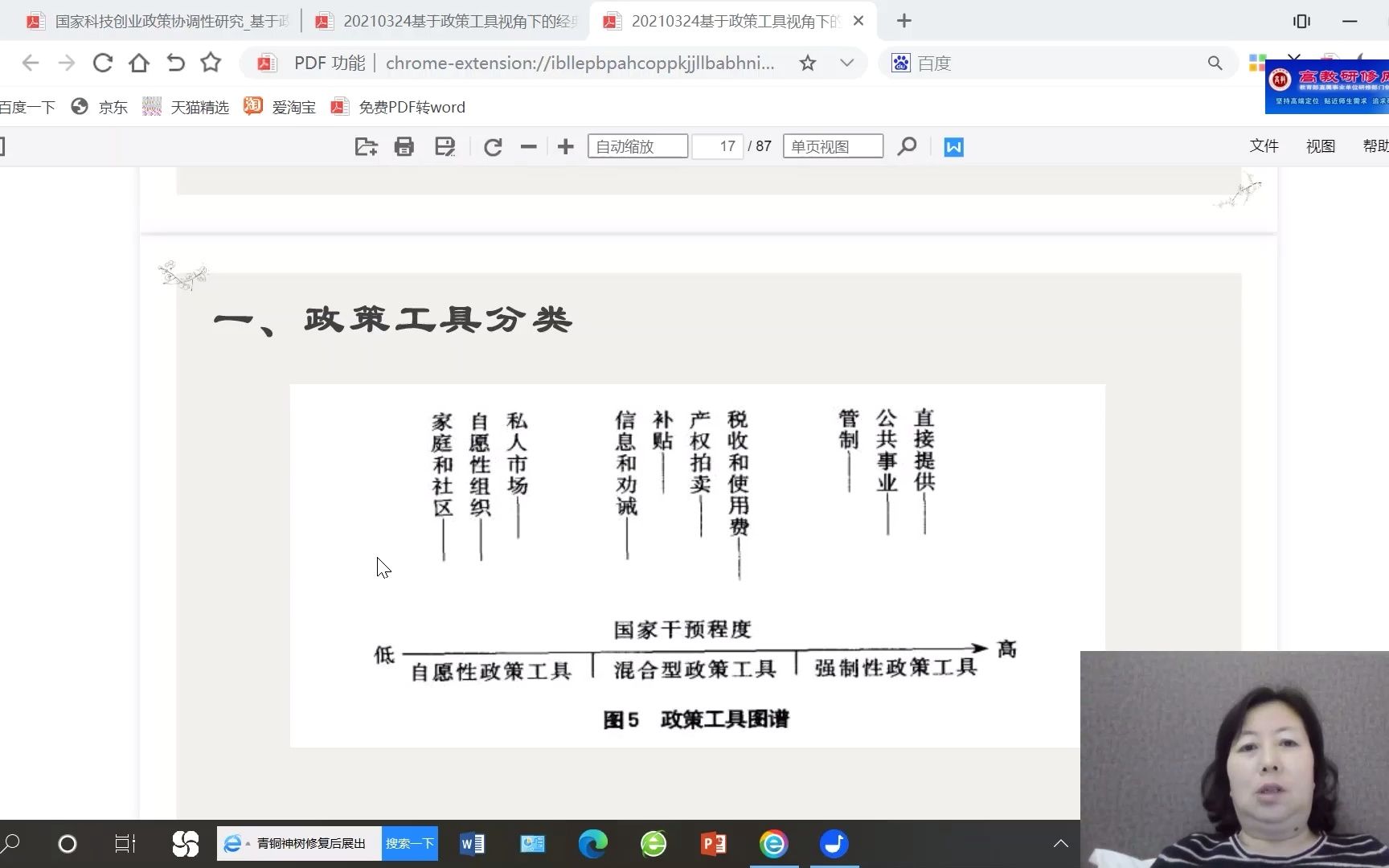Click the 国家干预程度 axis label
The image size is (1389, 868).
682,629
